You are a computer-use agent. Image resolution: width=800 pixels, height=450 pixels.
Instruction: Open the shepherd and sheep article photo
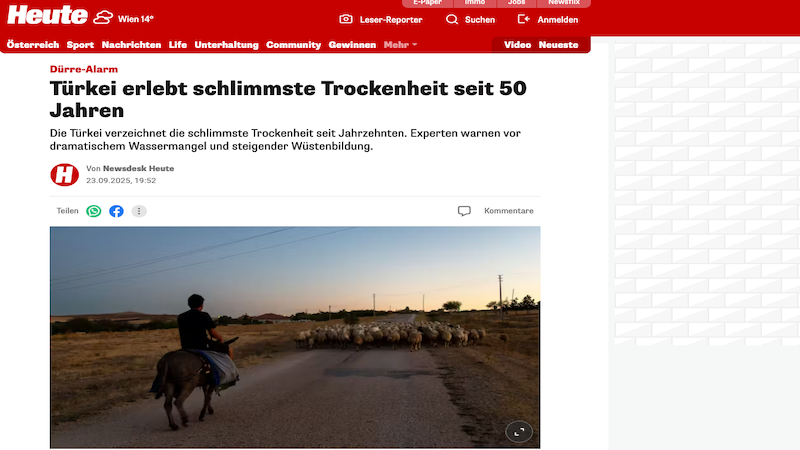click(295, 337)
